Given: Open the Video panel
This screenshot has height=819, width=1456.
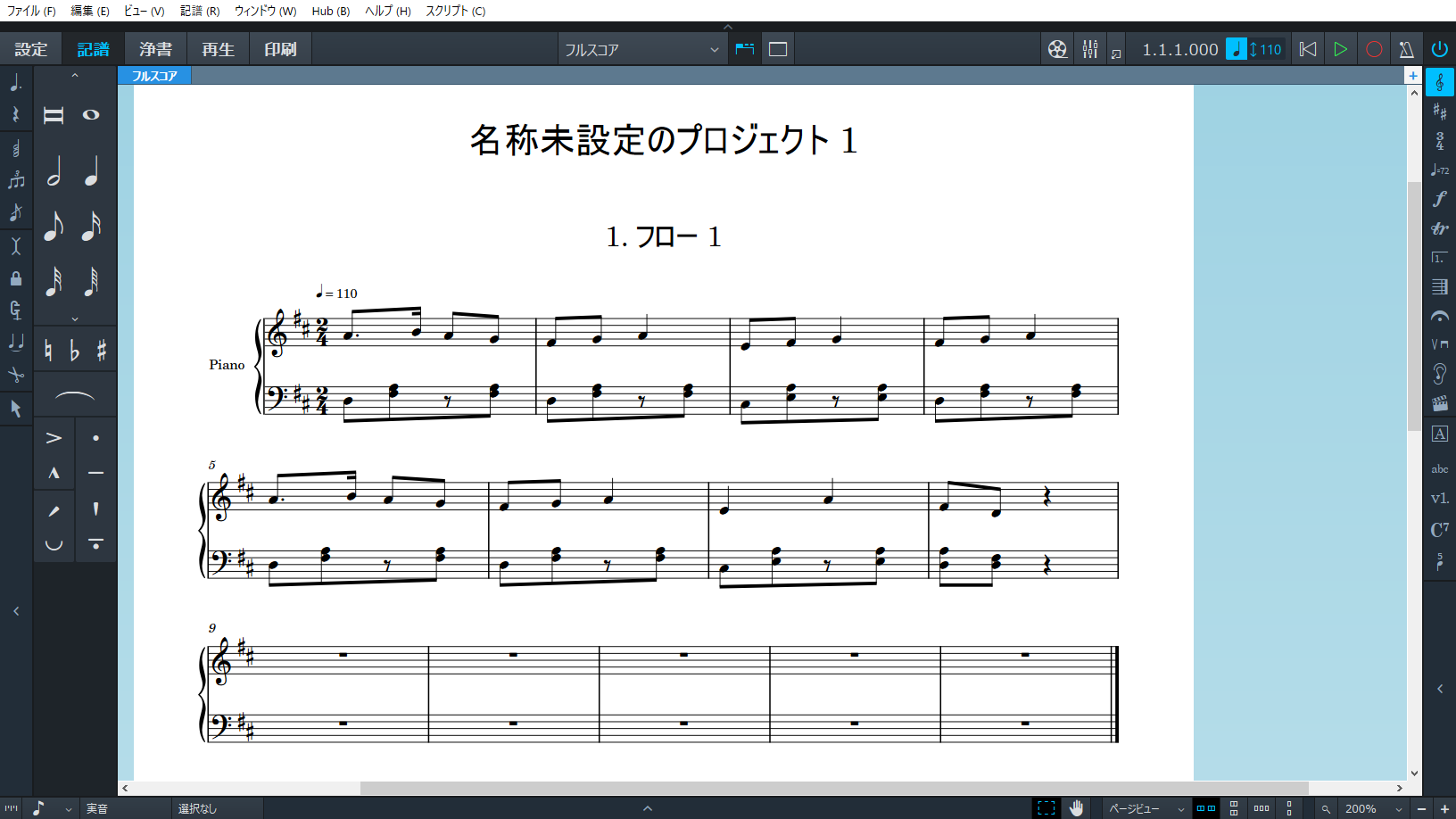Looking at the screenshot, I should pos(1439,404).
